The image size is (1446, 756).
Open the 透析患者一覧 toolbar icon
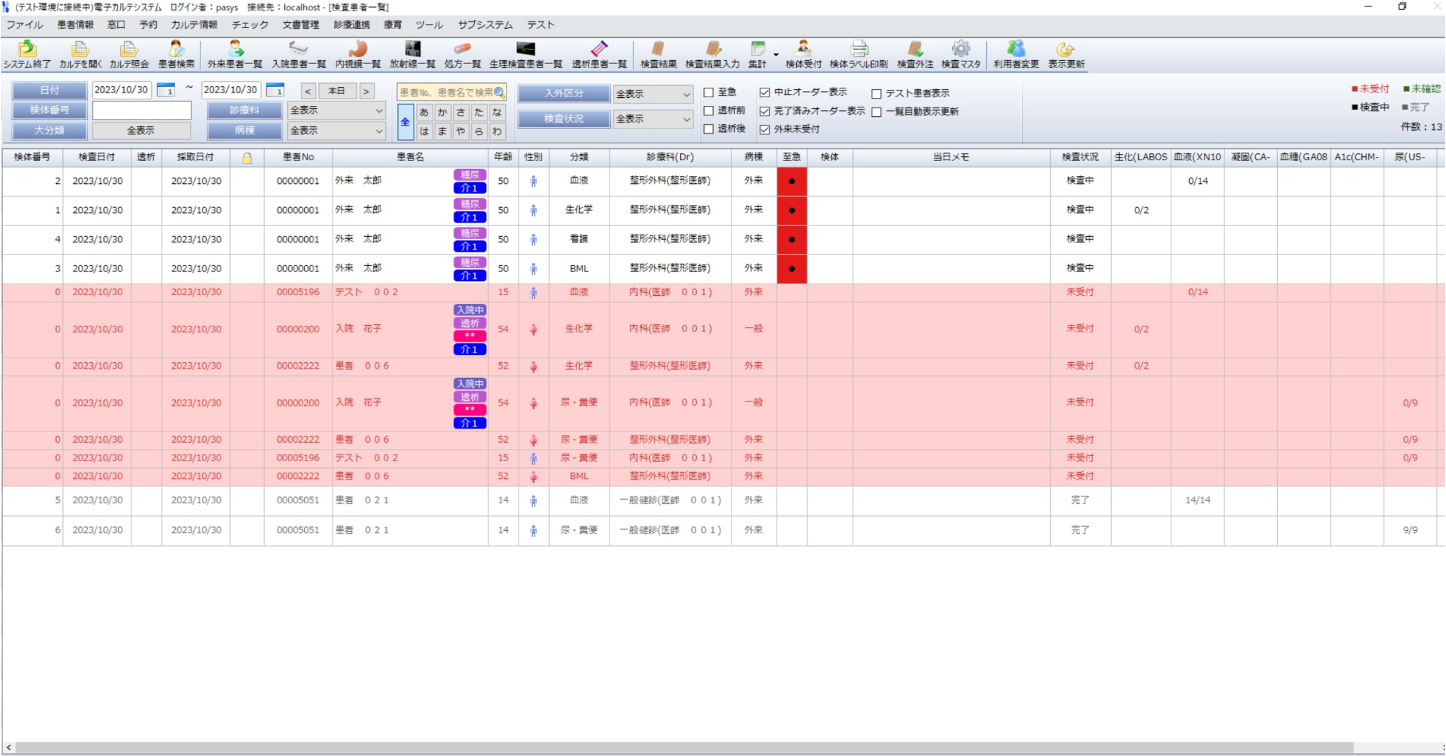[599, 49]
